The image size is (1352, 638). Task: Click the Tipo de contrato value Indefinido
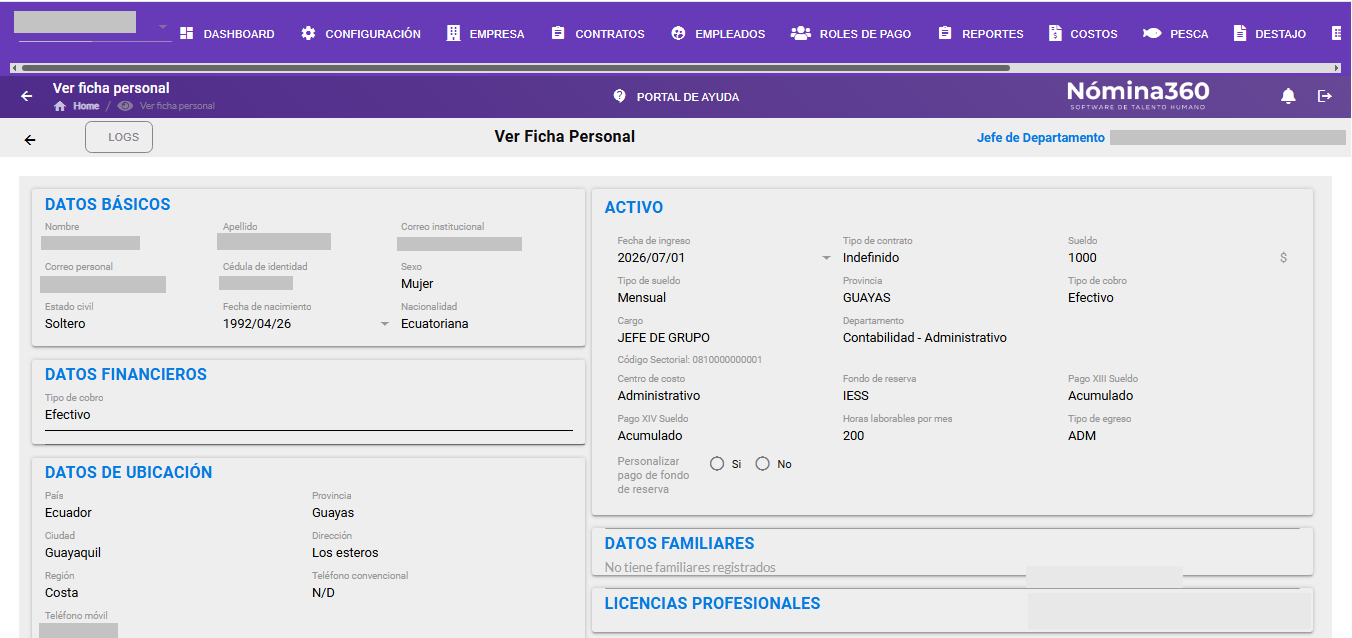871,258
